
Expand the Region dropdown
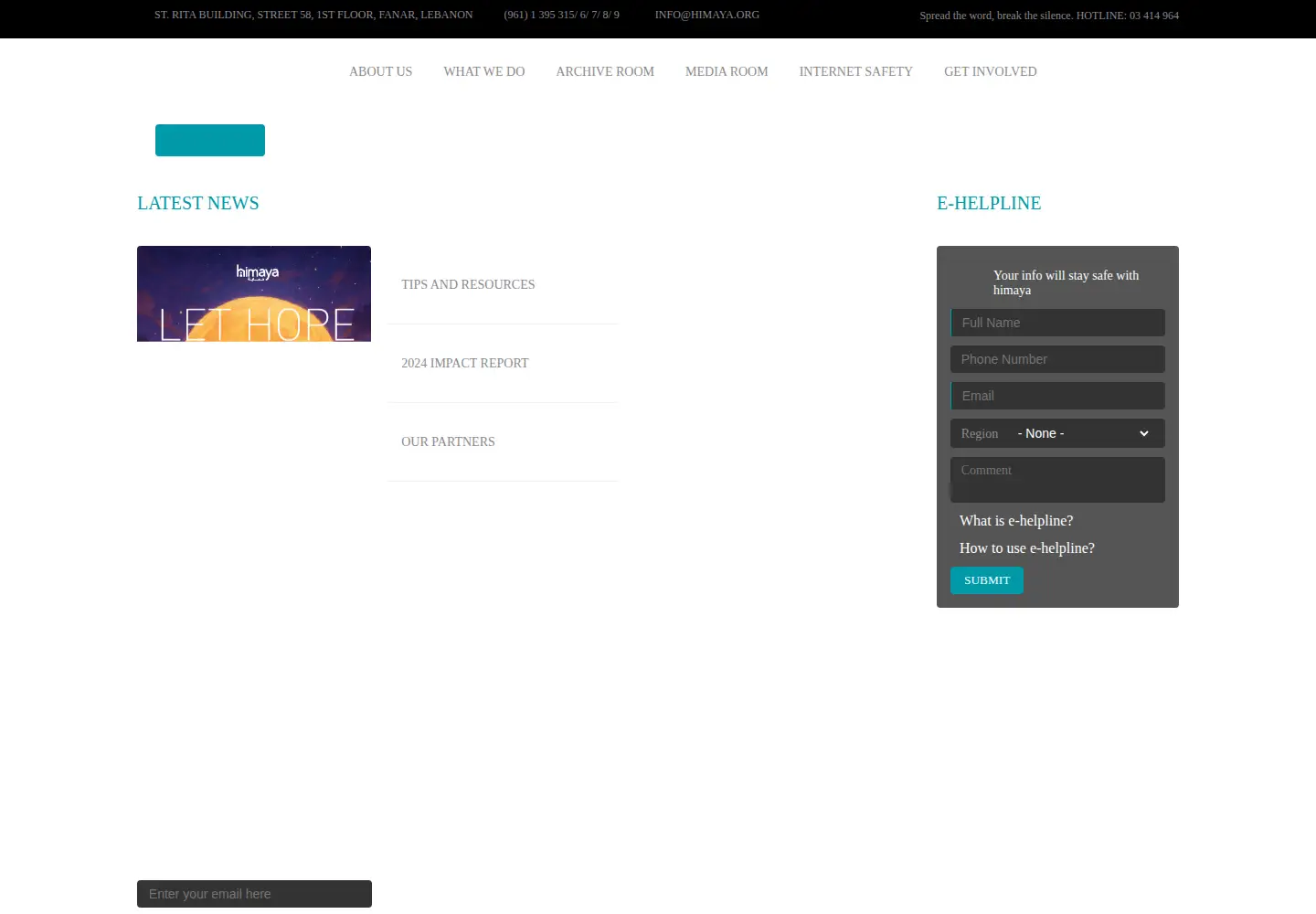[1083, 433]
